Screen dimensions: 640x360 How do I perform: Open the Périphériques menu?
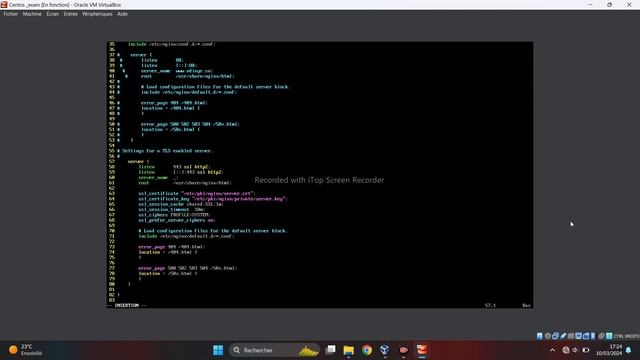point(97,14)
